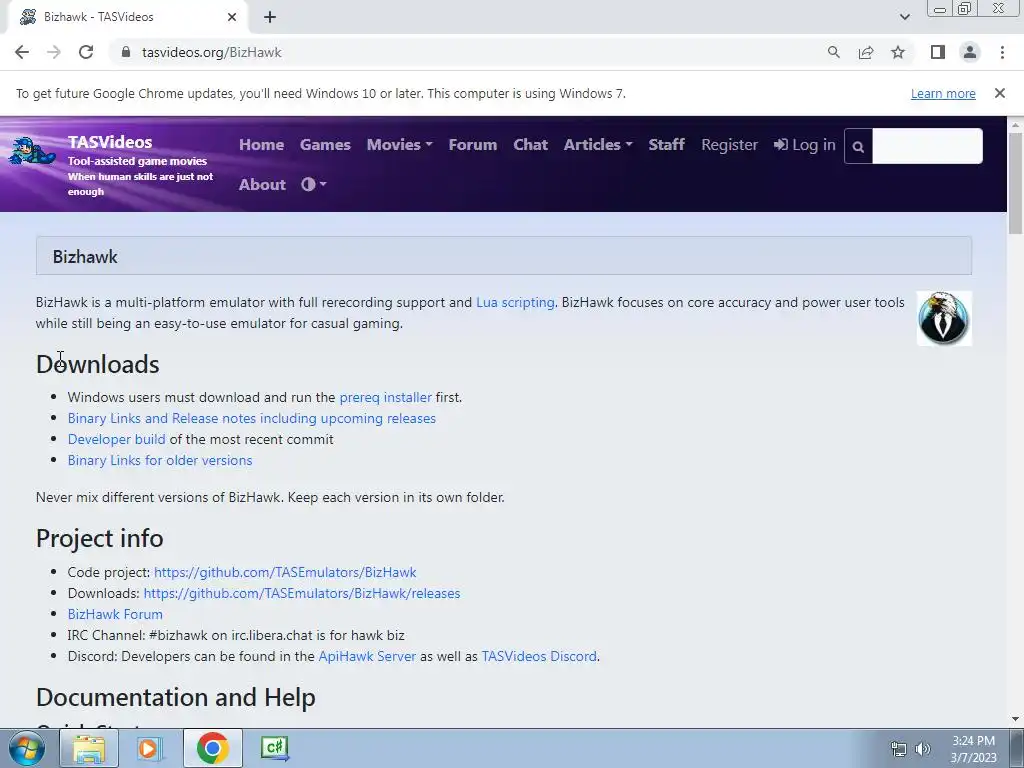Image resolution: width=1024 pixels, height=768 pixels.
Task: Open the TASVideos Discord link
Action: (539, 656)
